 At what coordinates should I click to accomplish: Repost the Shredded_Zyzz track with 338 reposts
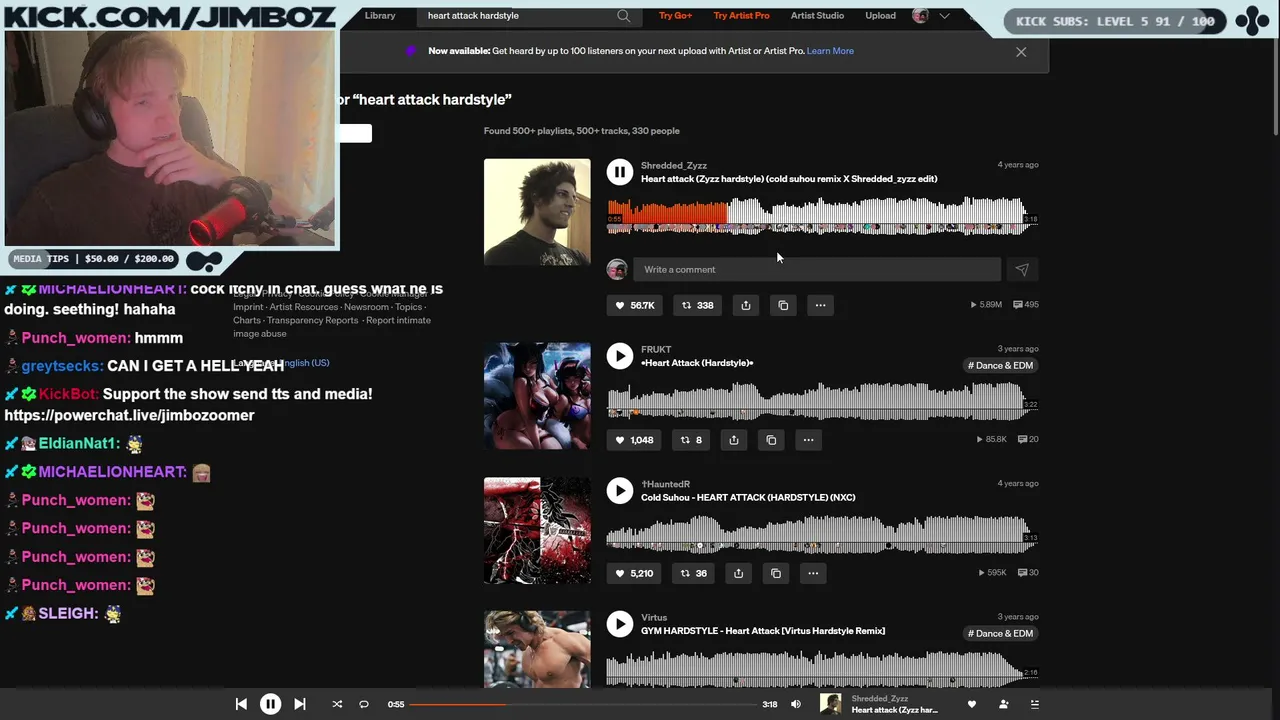click(698, 305)
